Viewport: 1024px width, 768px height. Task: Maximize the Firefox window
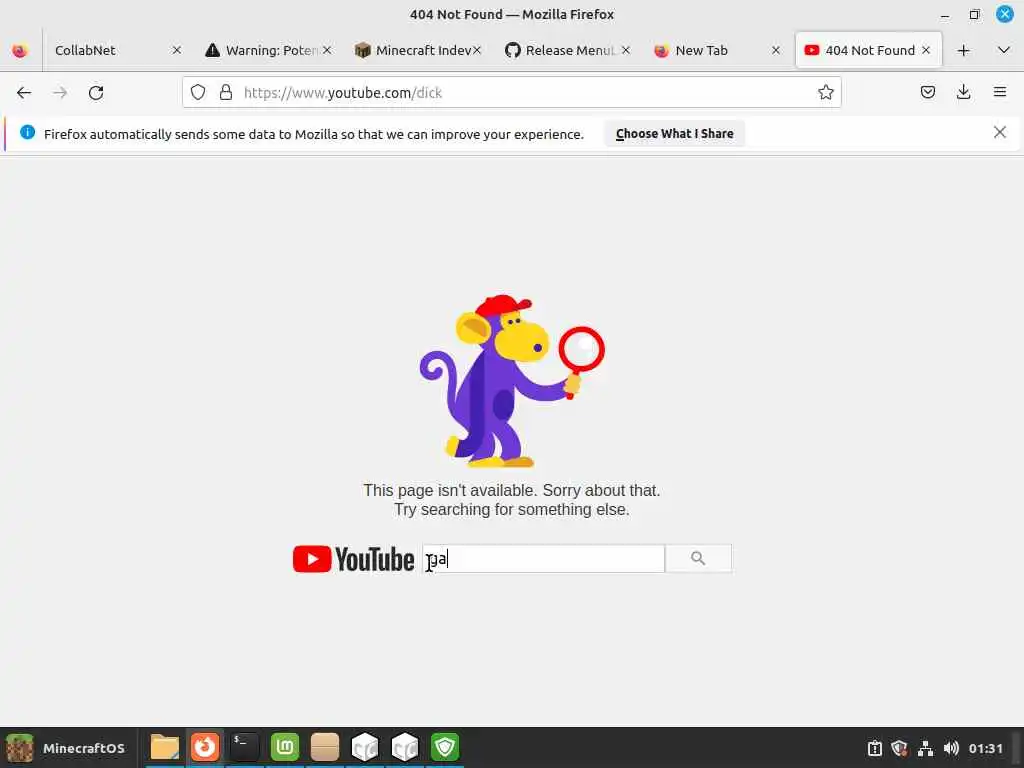pos(974,14)
